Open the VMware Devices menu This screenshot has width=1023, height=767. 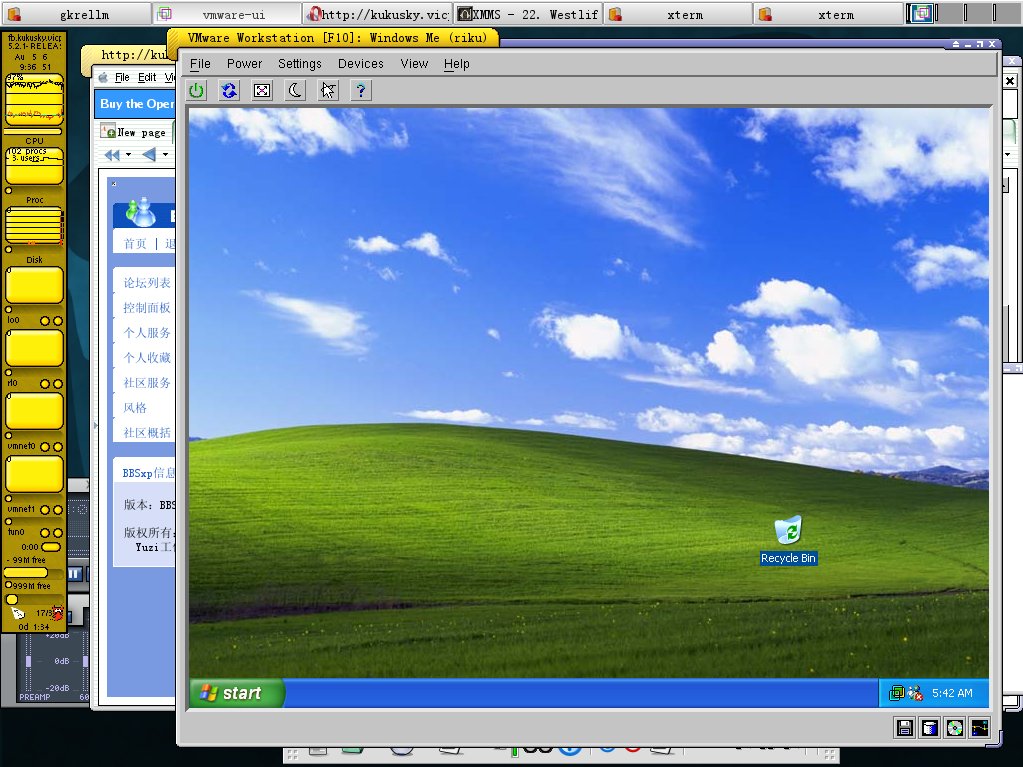360,64
